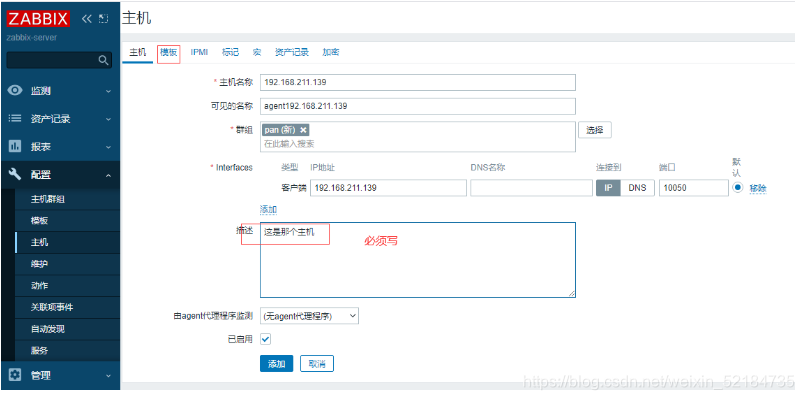804x400 pixels.
Task: Click the 主机名称 input field
Action: tap(417, 82)
